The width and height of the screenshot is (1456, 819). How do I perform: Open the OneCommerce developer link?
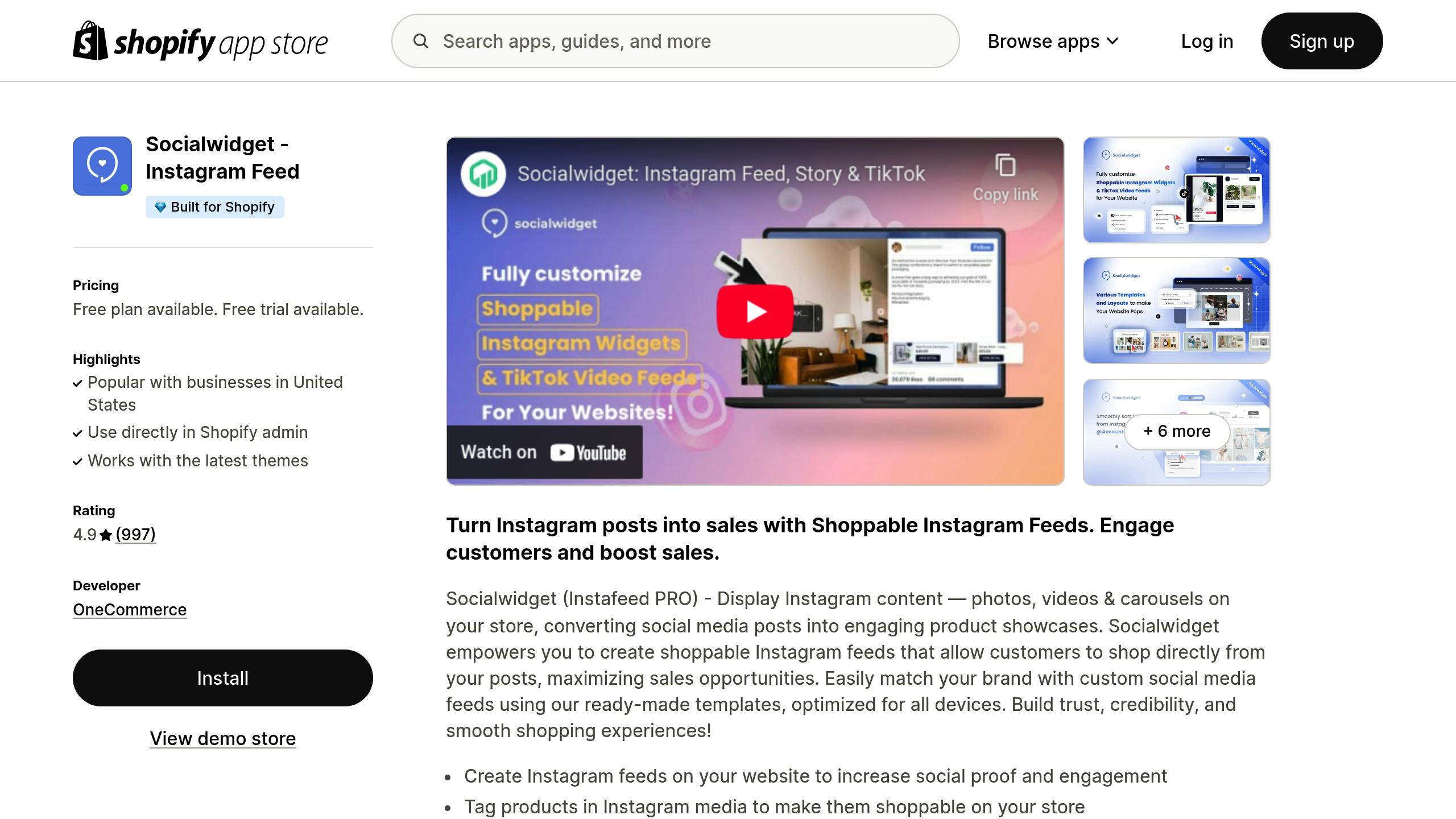[x=130, y=610]
